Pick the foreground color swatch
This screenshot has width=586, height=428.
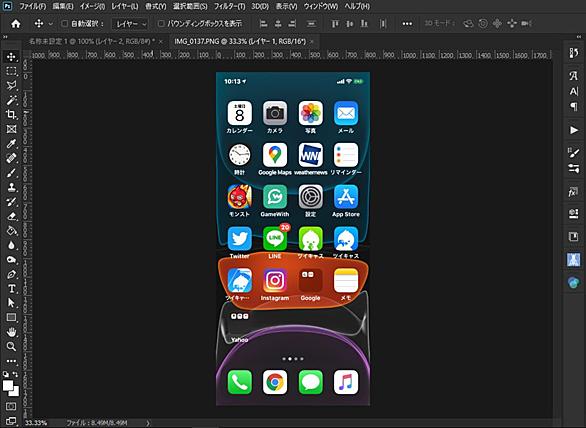[x=8, y=385]
